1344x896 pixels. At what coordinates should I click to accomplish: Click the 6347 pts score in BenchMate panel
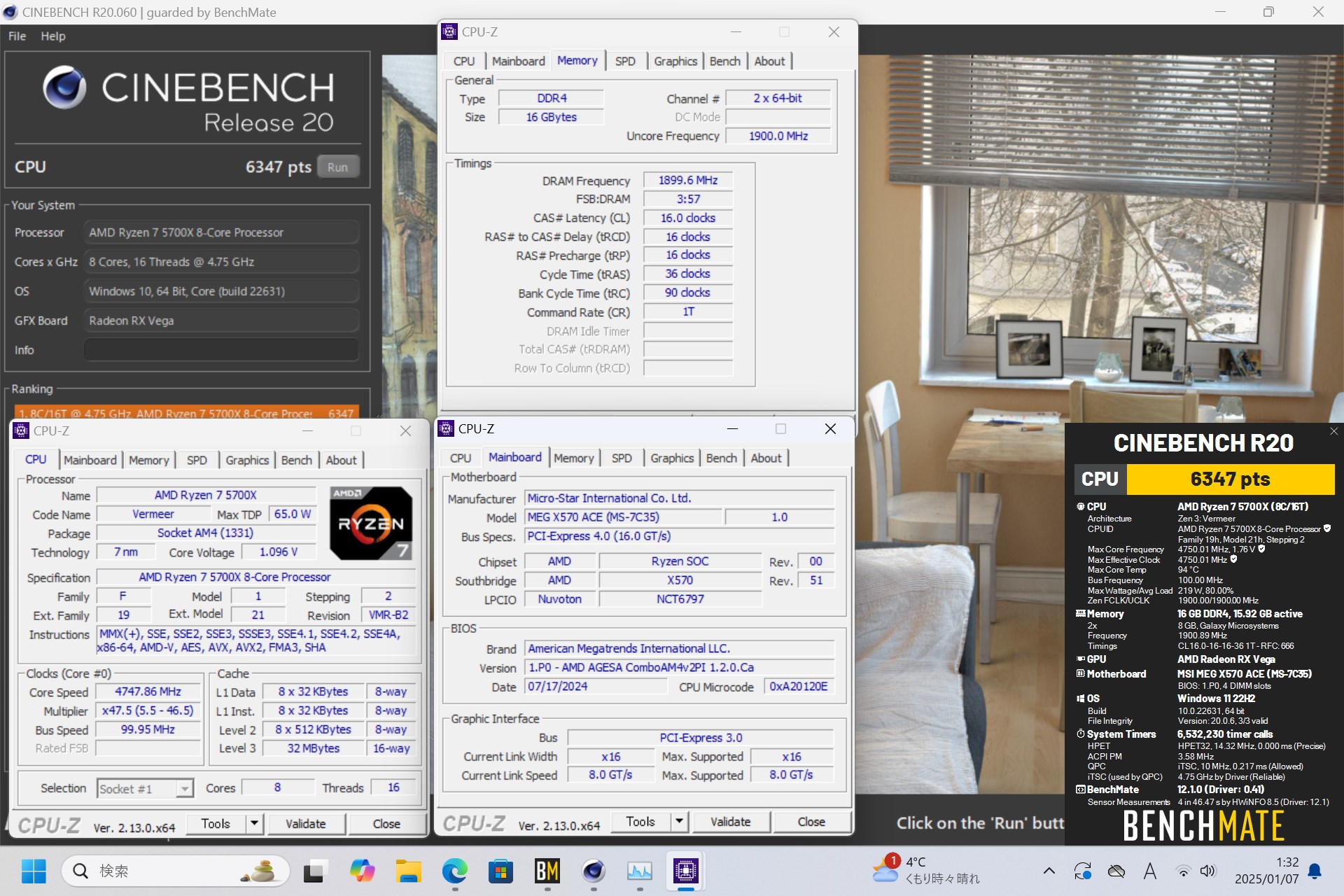click(x=1230, y=479)
